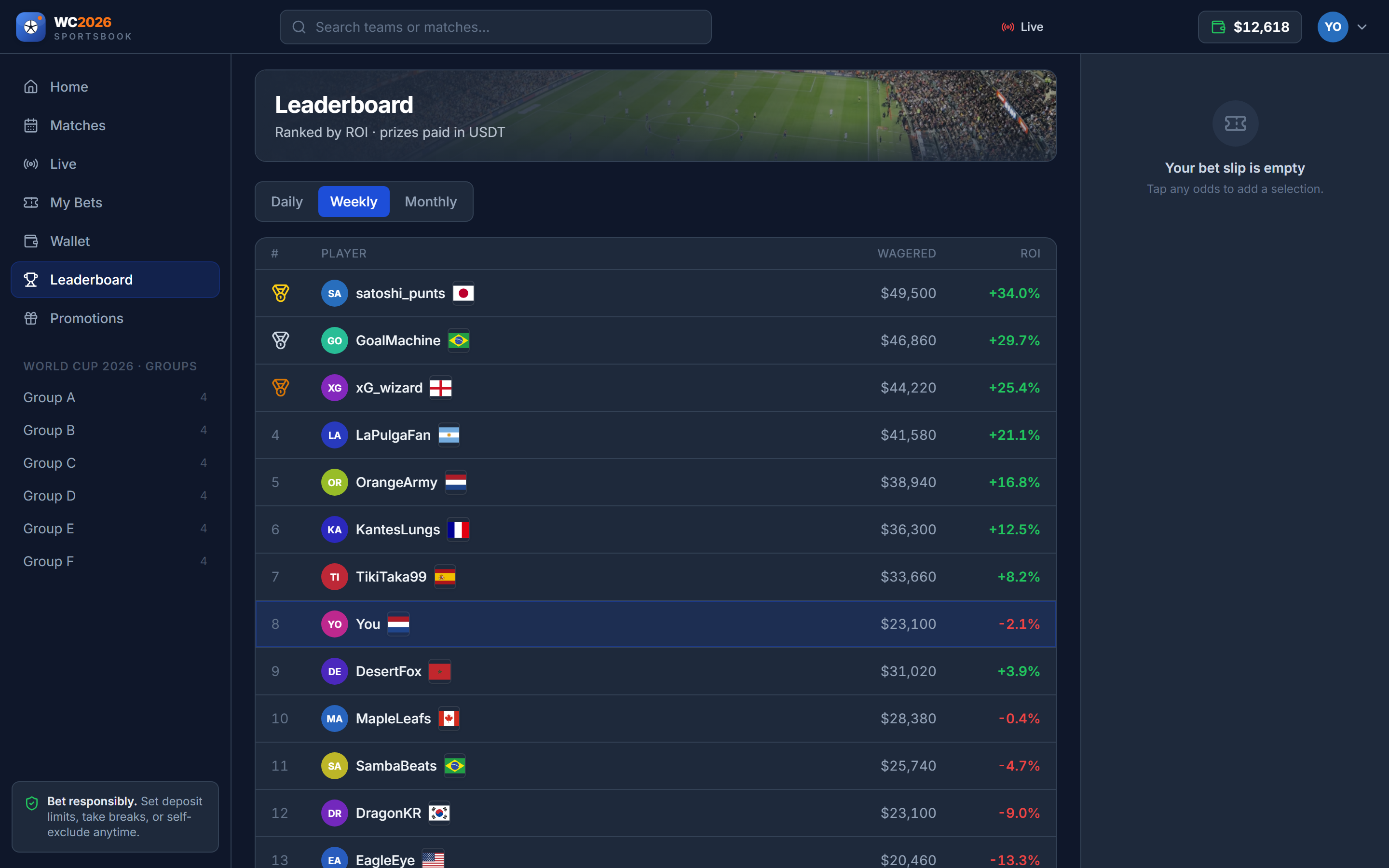Click the England flag next to xG_wizard
Image resolution: width=1389 pixels, height=868 pixels.
click(x=441, y=388)
